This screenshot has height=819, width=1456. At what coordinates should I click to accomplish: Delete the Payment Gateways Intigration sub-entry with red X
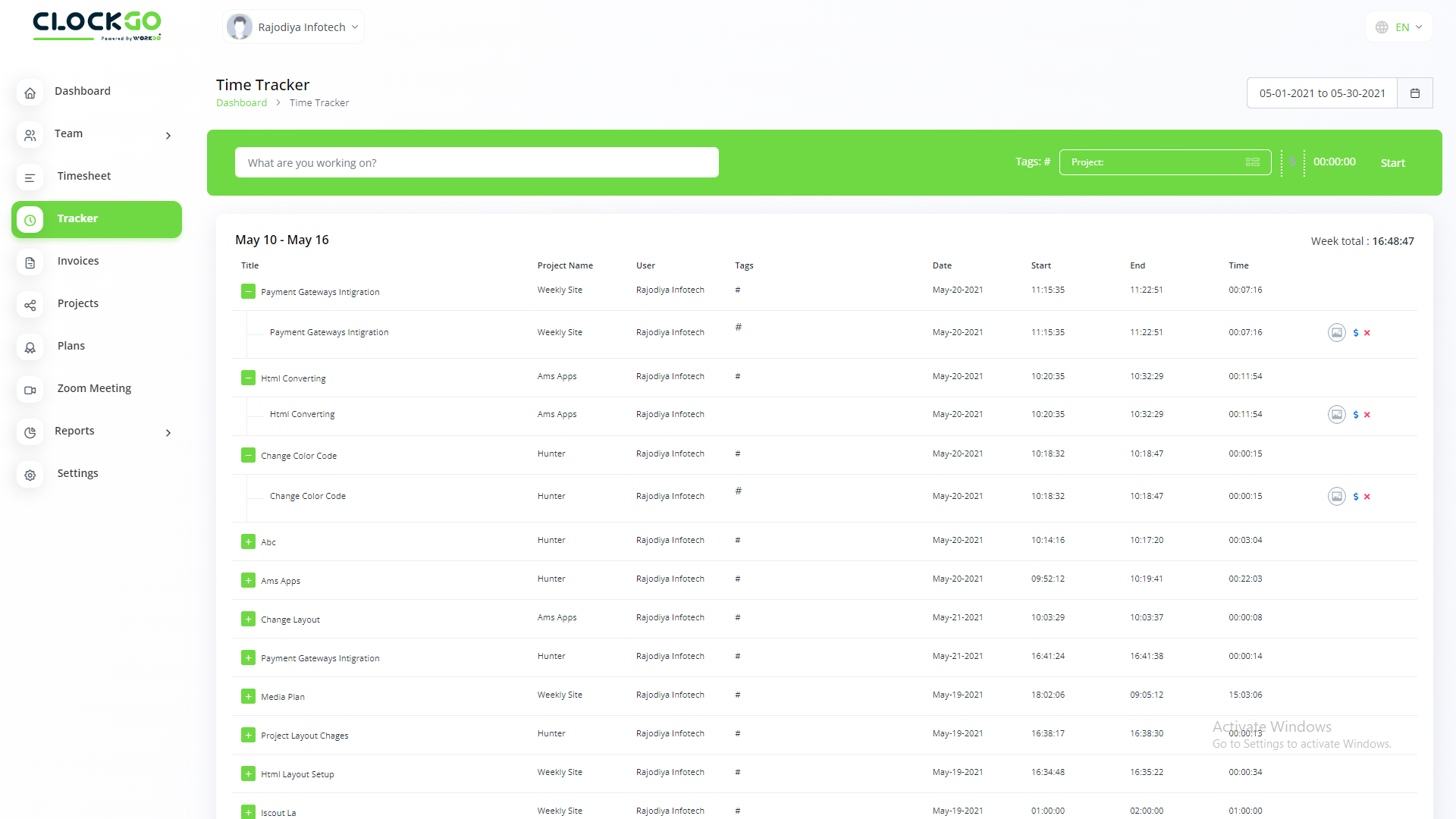pyautogui.click(x=1367, y=333)
